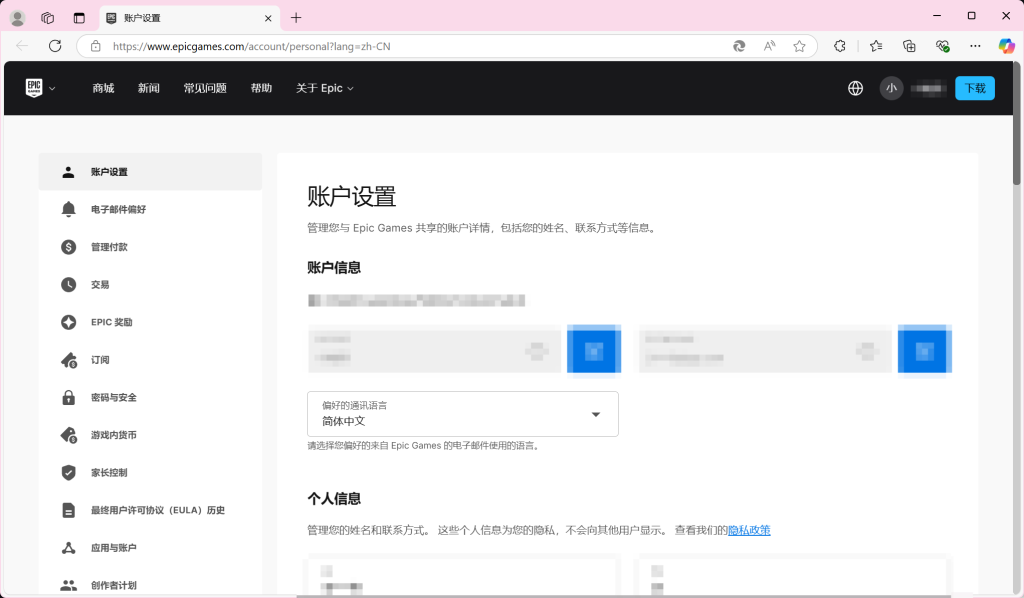The image size is (1024, 598).
Task: Open 电子邮件偏好 email preferences
Action: tap(118, 210)
